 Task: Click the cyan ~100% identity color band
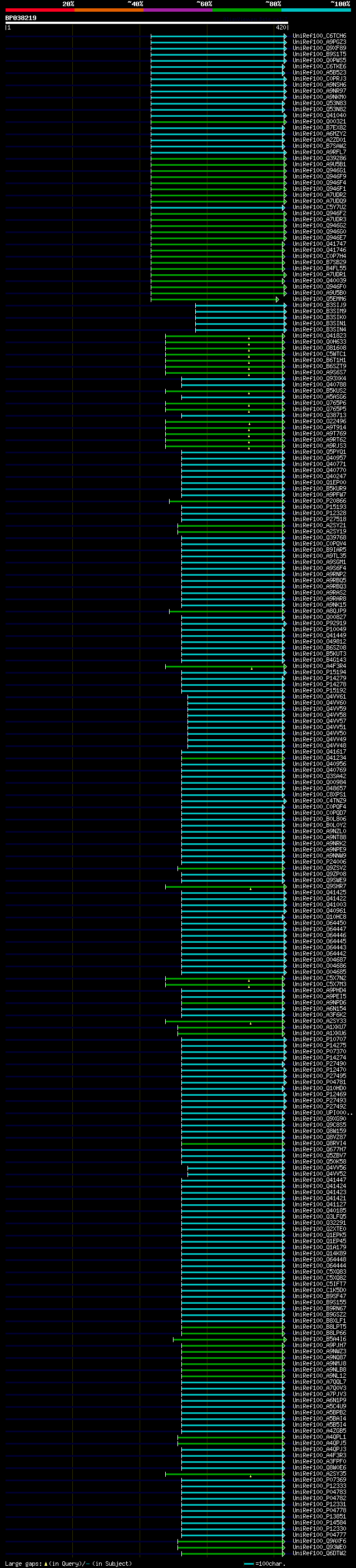click(x=316, y=10)
